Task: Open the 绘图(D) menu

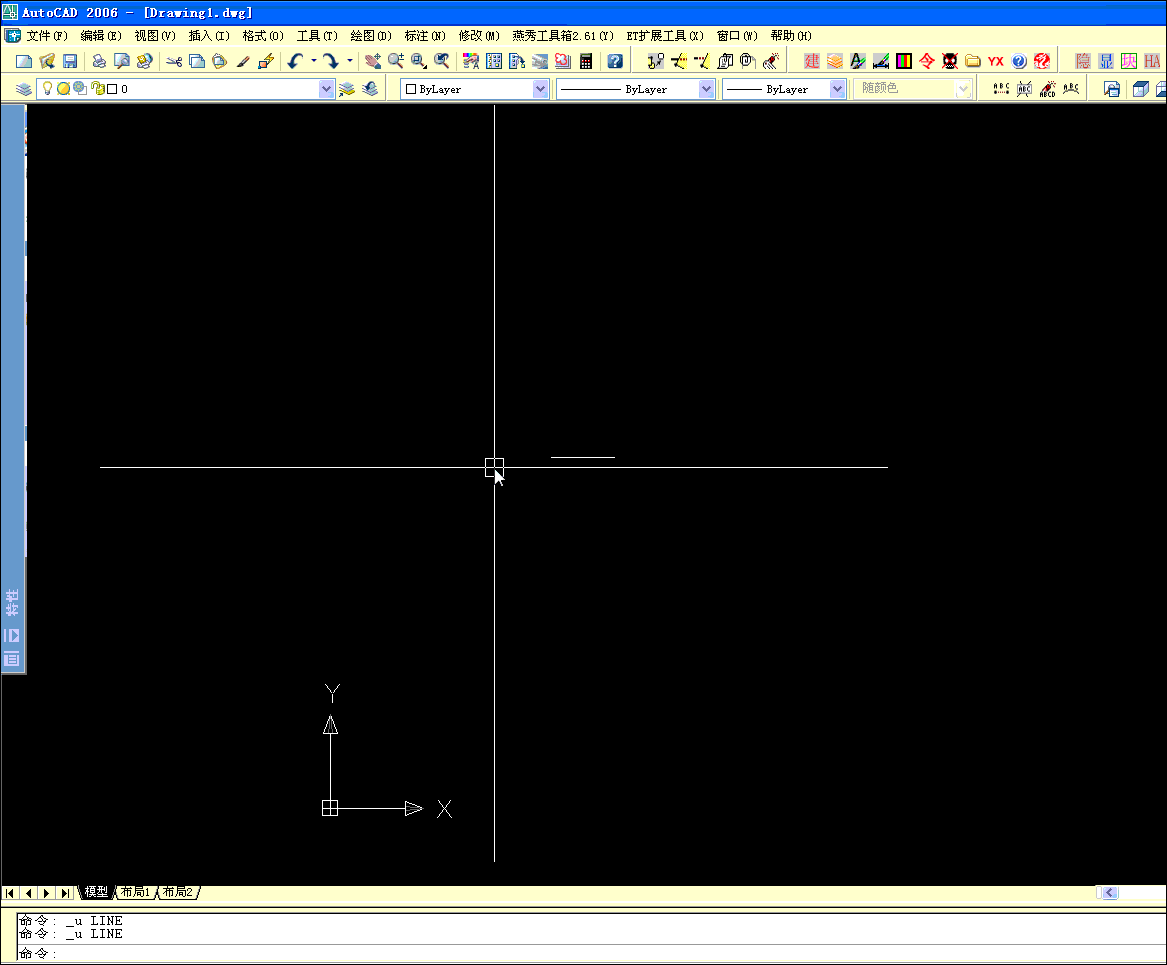Action: tap(371, 36)
